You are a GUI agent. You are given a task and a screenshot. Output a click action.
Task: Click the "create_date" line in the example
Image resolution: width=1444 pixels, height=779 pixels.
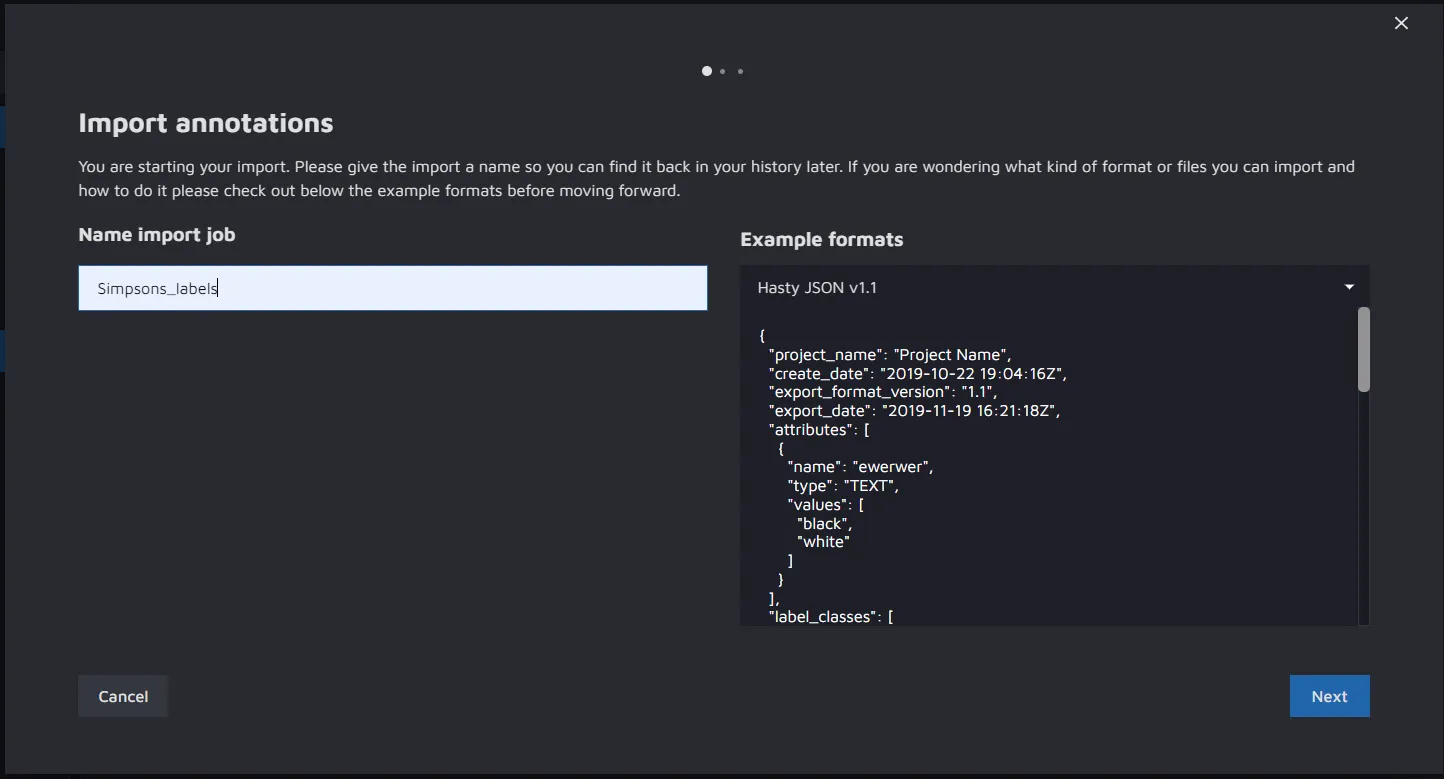(x=917, y=374)
